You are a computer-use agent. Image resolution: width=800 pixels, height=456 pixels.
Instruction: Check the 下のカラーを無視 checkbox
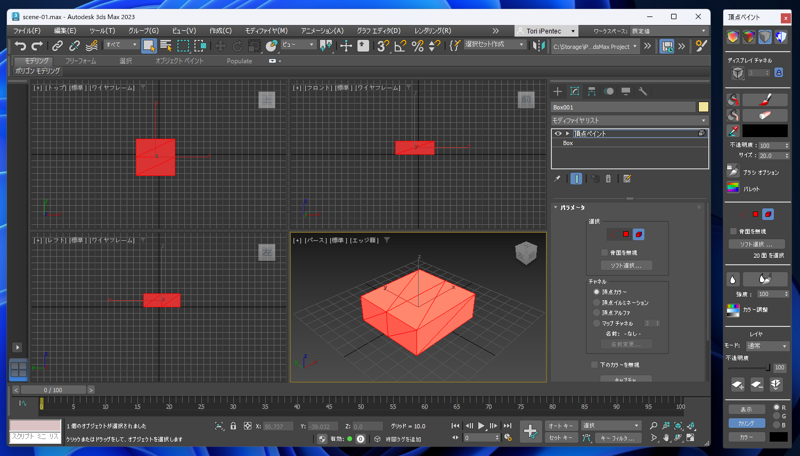tap(594, 365)
